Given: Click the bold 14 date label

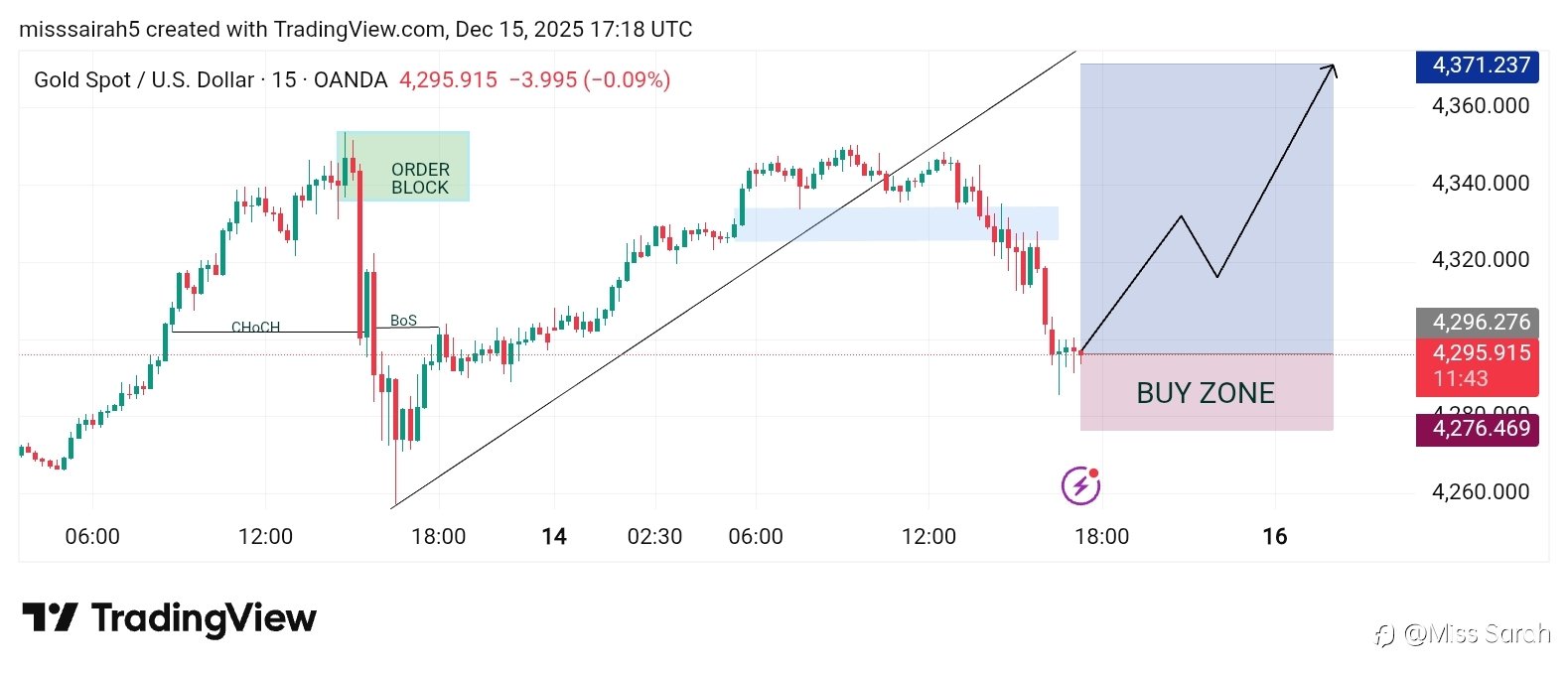Looking at the screenshot, I should point(554,537).
